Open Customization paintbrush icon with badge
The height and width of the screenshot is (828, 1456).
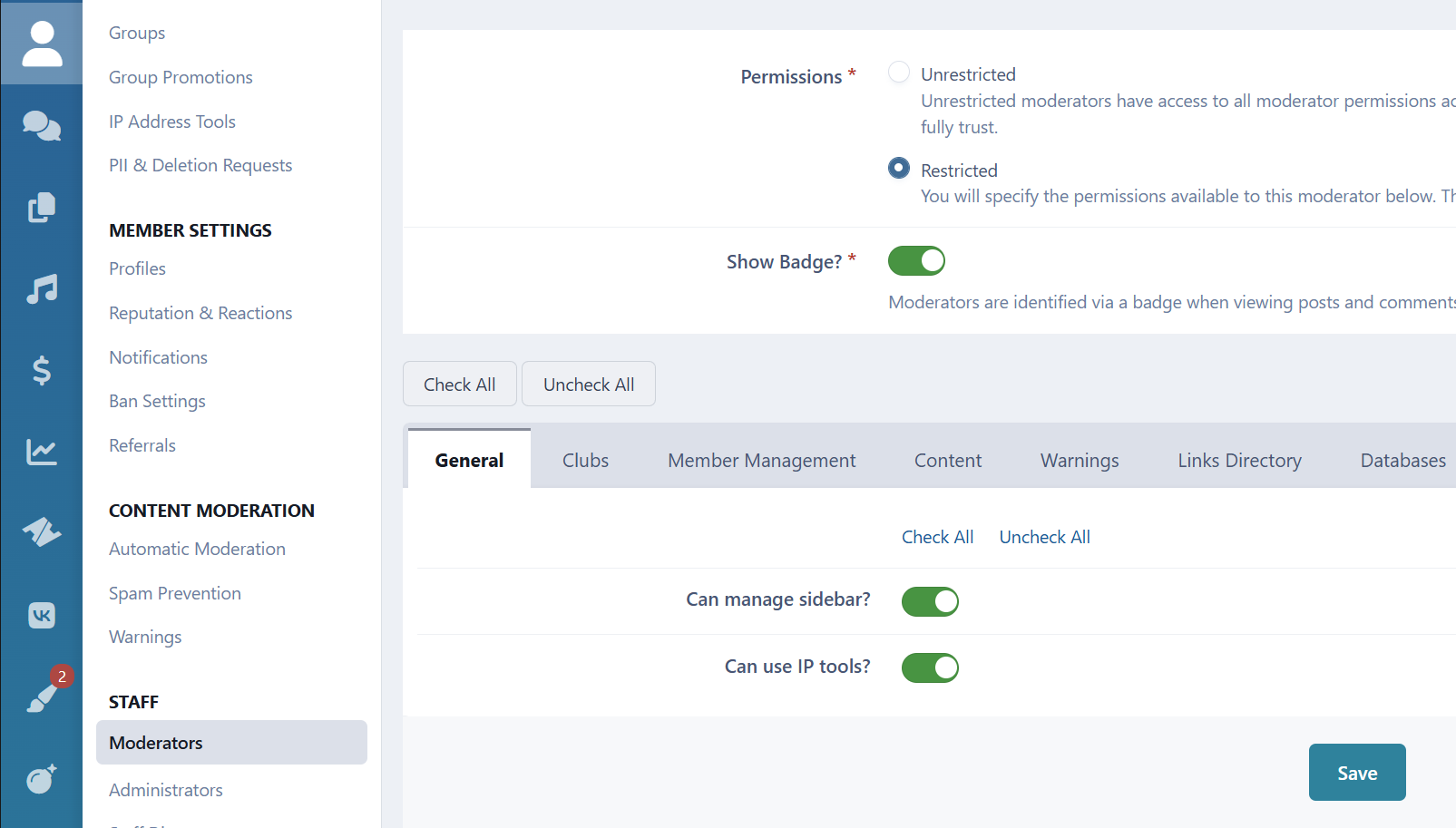[x=44, y=696]
